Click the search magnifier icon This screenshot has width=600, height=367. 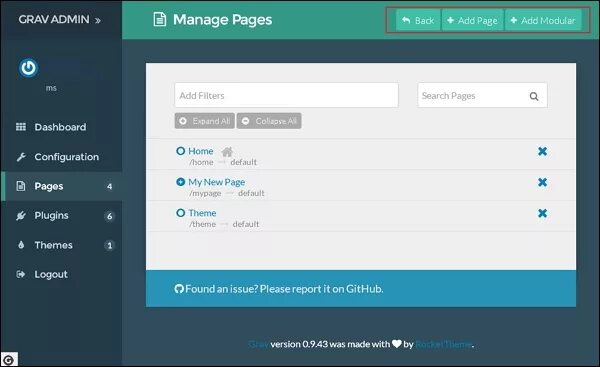pos(534,96)
